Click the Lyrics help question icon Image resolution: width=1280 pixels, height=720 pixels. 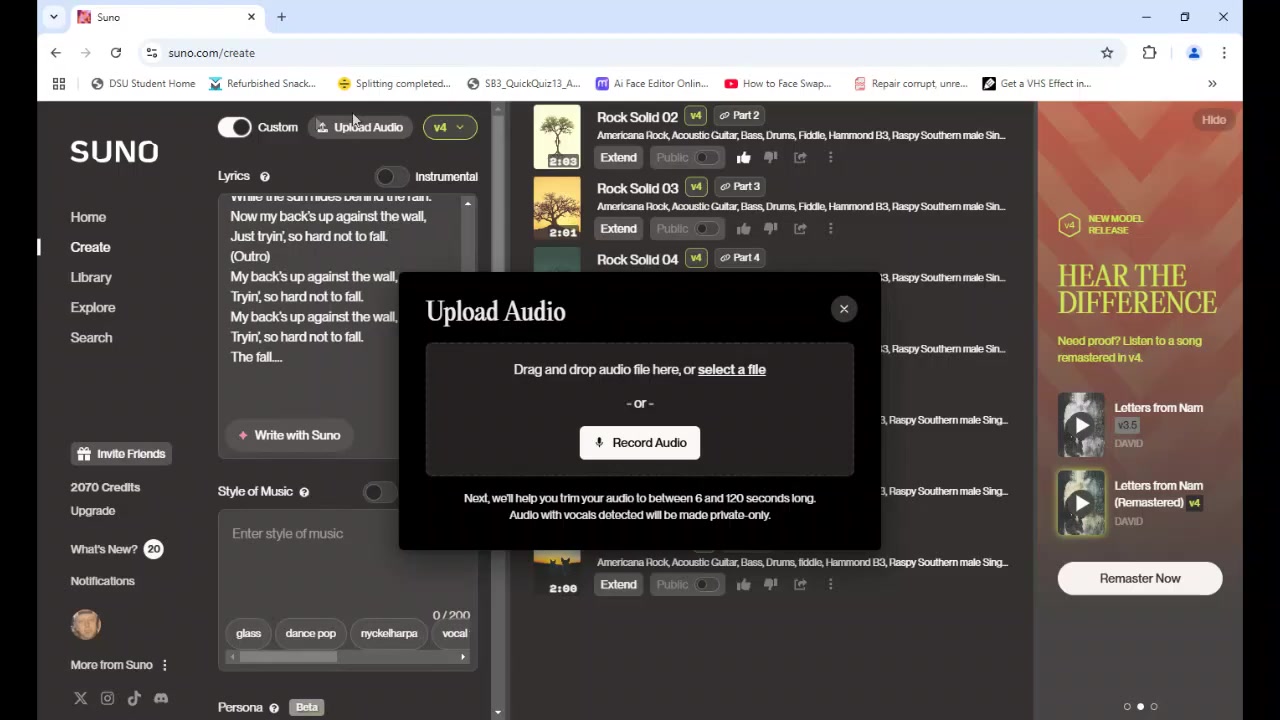(x=265, y=177)
